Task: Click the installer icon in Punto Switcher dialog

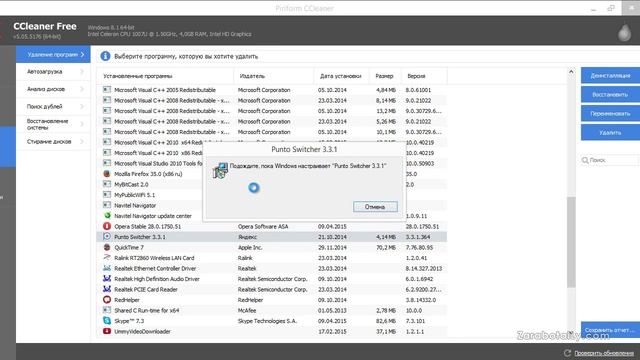Action: click(x=220, y=170)
